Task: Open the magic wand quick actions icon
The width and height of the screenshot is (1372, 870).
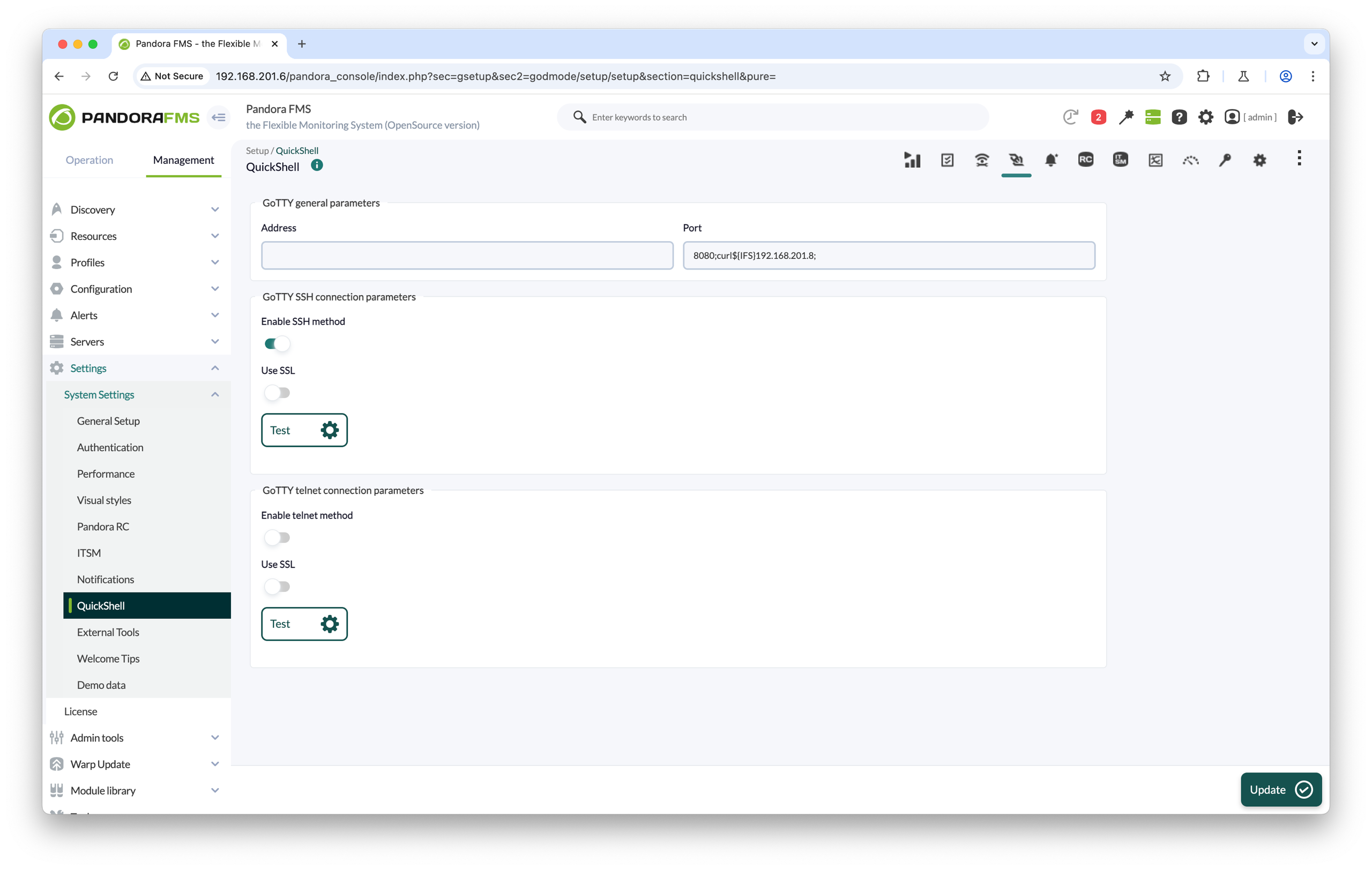Action: click(1127, 117)
